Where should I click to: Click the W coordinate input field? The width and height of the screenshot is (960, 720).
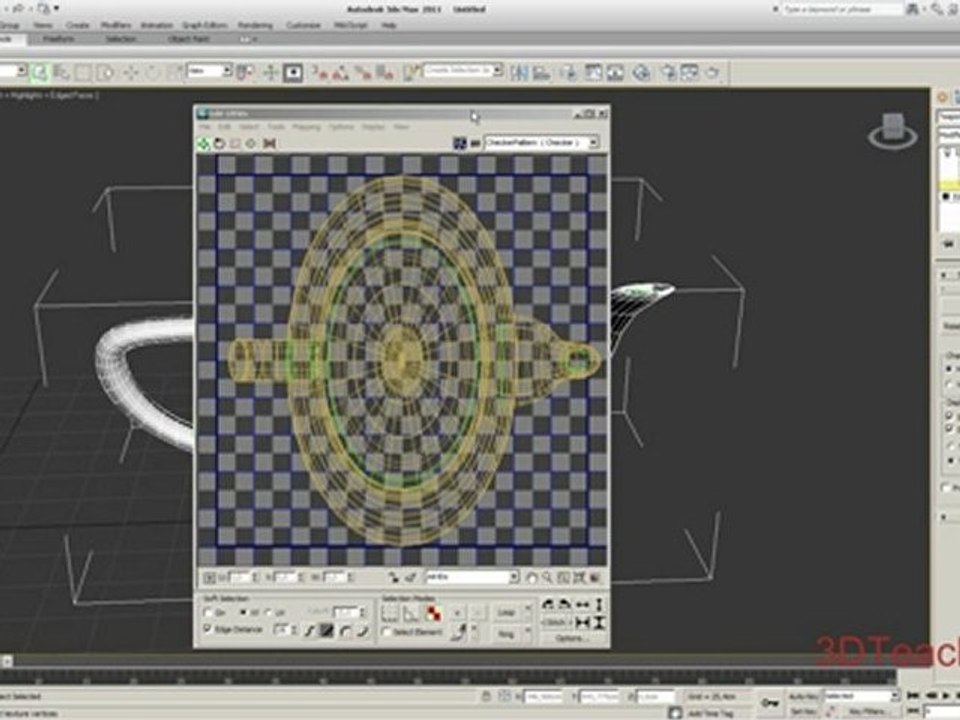click(x=334, y=577)
